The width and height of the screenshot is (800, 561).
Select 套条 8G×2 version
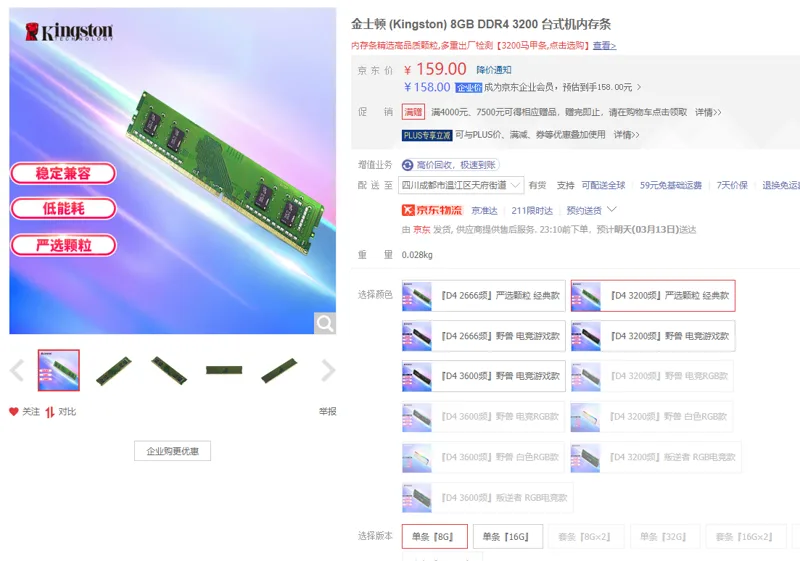coord(586,537)
